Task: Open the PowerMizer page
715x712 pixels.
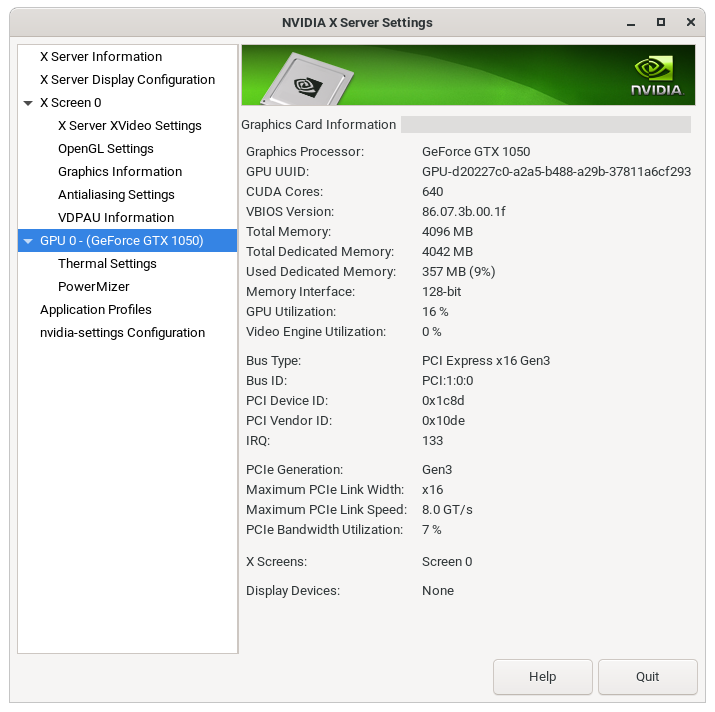Action: [93, 287]
